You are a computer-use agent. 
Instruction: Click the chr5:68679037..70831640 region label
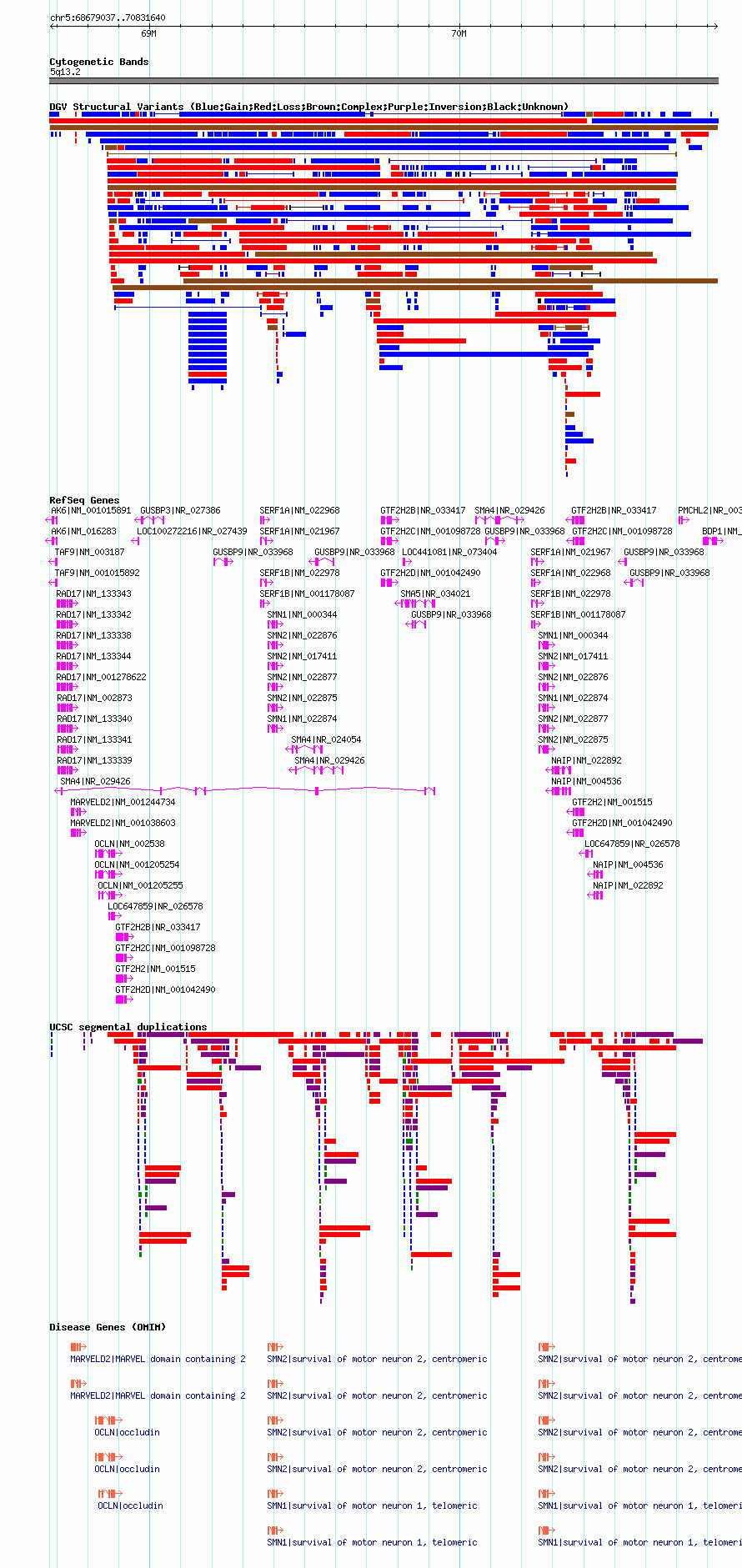(x=108, y=18)
